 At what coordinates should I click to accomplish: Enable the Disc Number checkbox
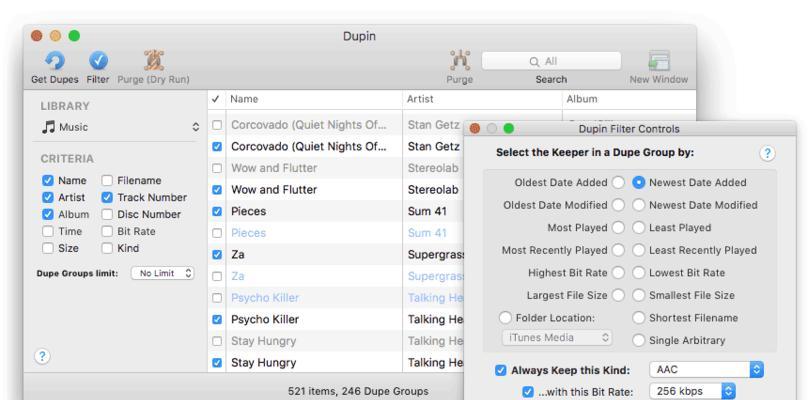coord(107,214)
